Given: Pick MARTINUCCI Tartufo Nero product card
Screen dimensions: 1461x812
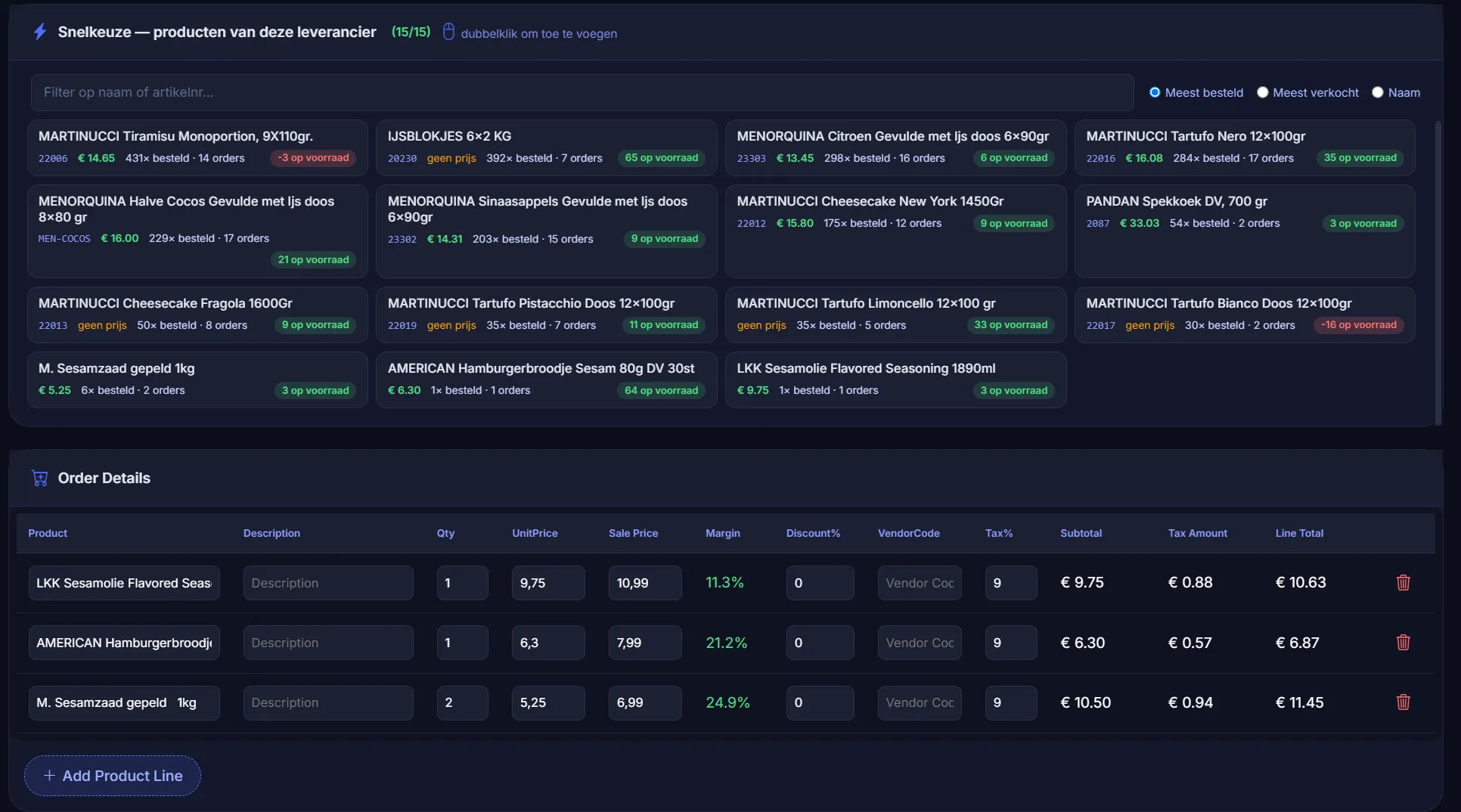Looking at the screenshot, I should tap(1245, 147).
